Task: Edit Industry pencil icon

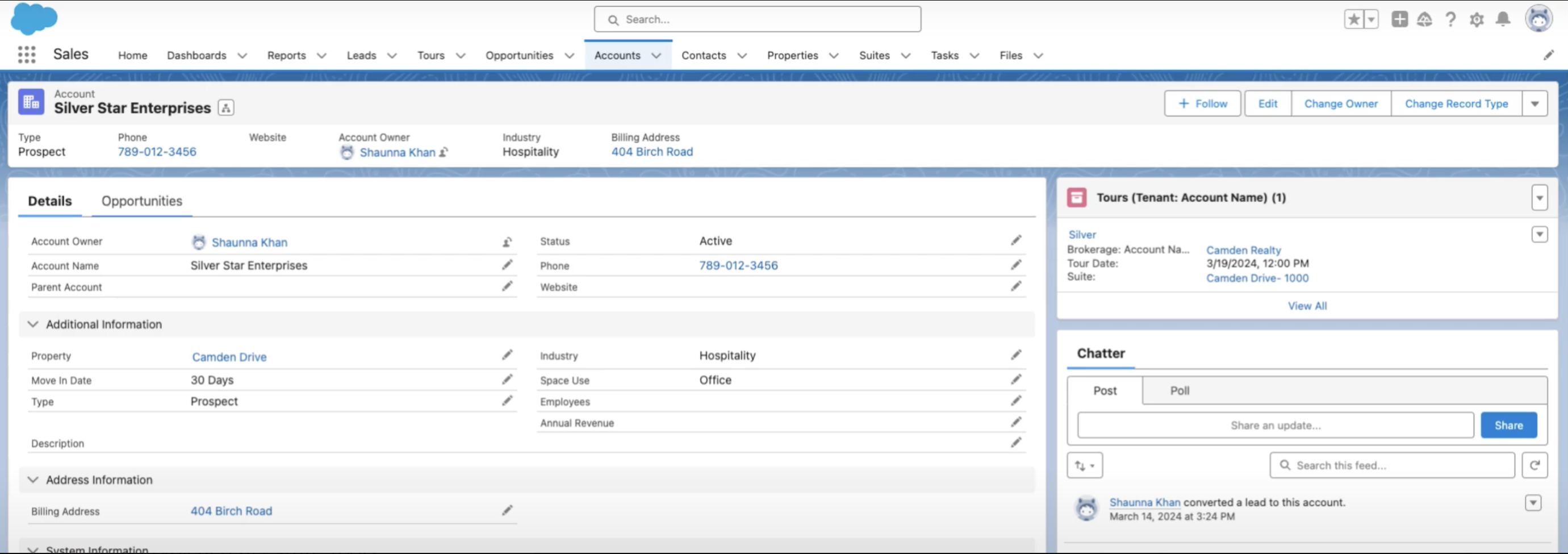Action: click(1016, 355)
